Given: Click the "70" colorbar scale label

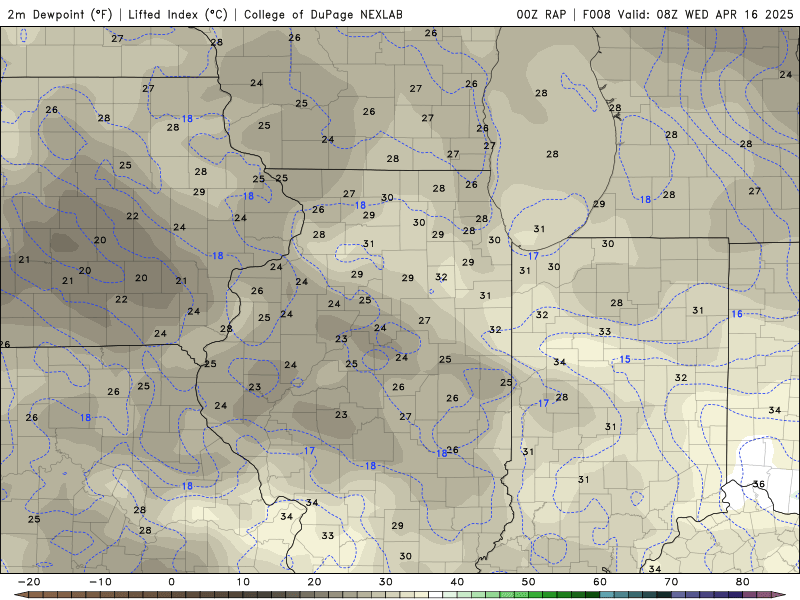Looking at the screenshot, I should pos(671,582).
